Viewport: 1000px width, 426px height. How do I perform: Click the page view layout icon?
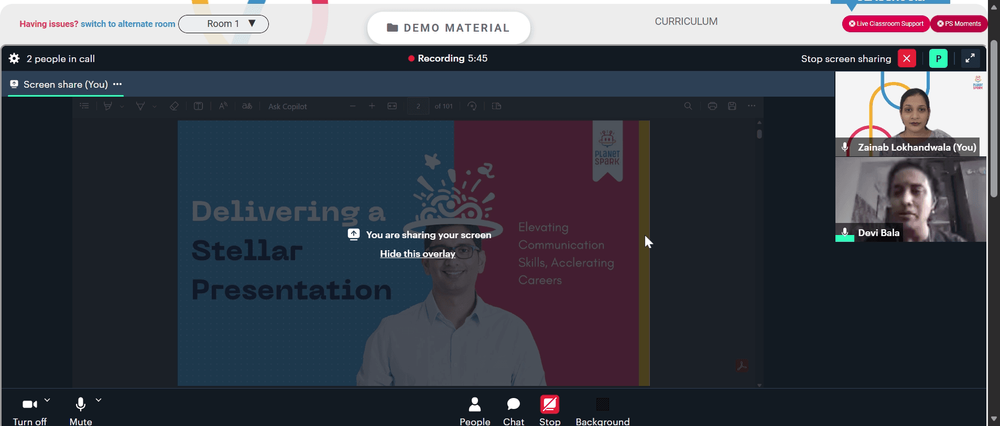tap(497, 106)
